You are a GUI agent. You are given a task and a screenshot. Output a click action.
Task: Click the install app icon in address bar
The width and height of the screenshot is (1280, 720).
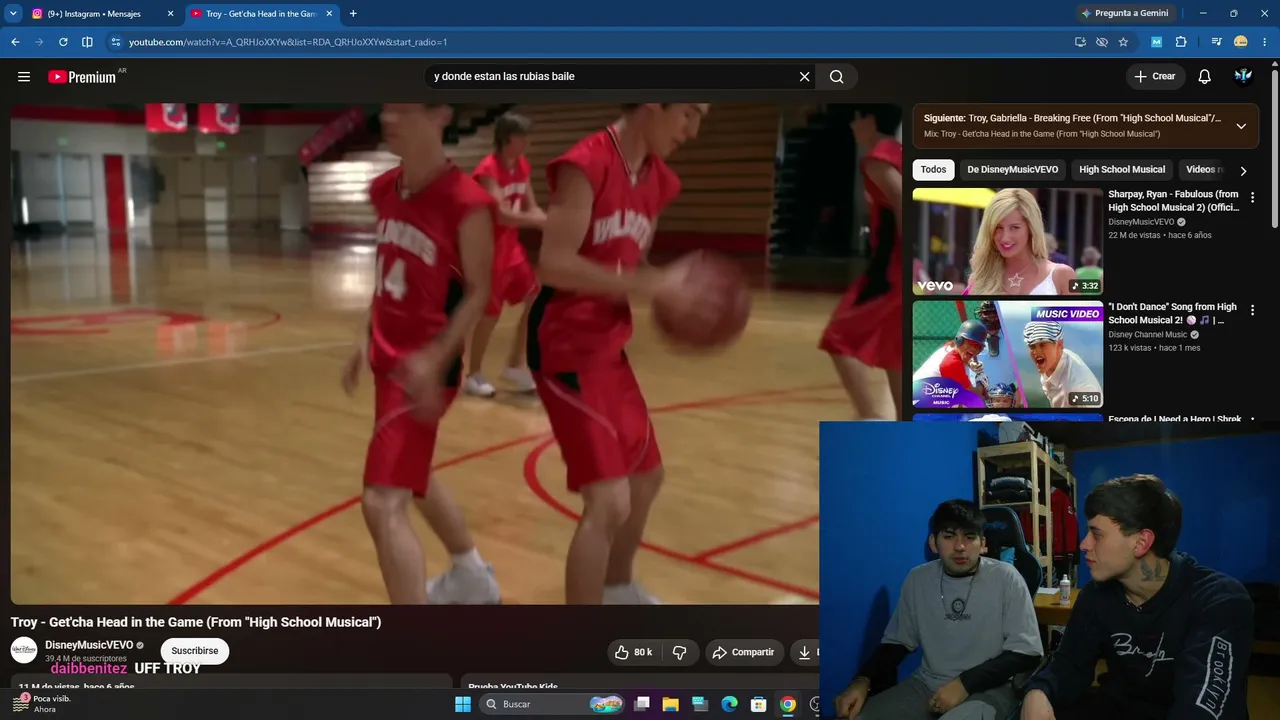(1080, 42)
